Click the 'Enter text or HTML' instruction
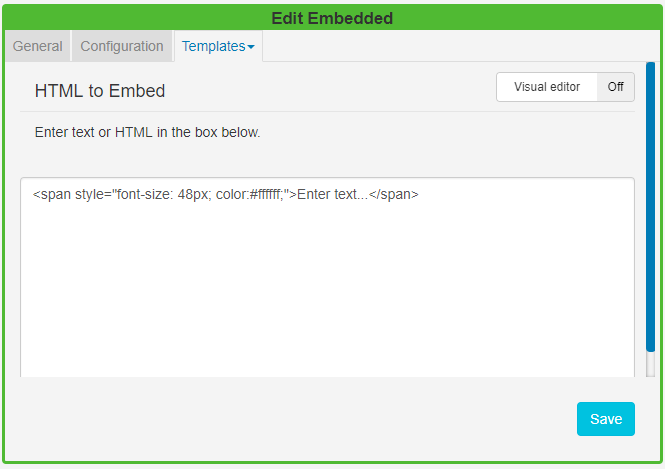665x469 pixels. (x=147, y=132)
